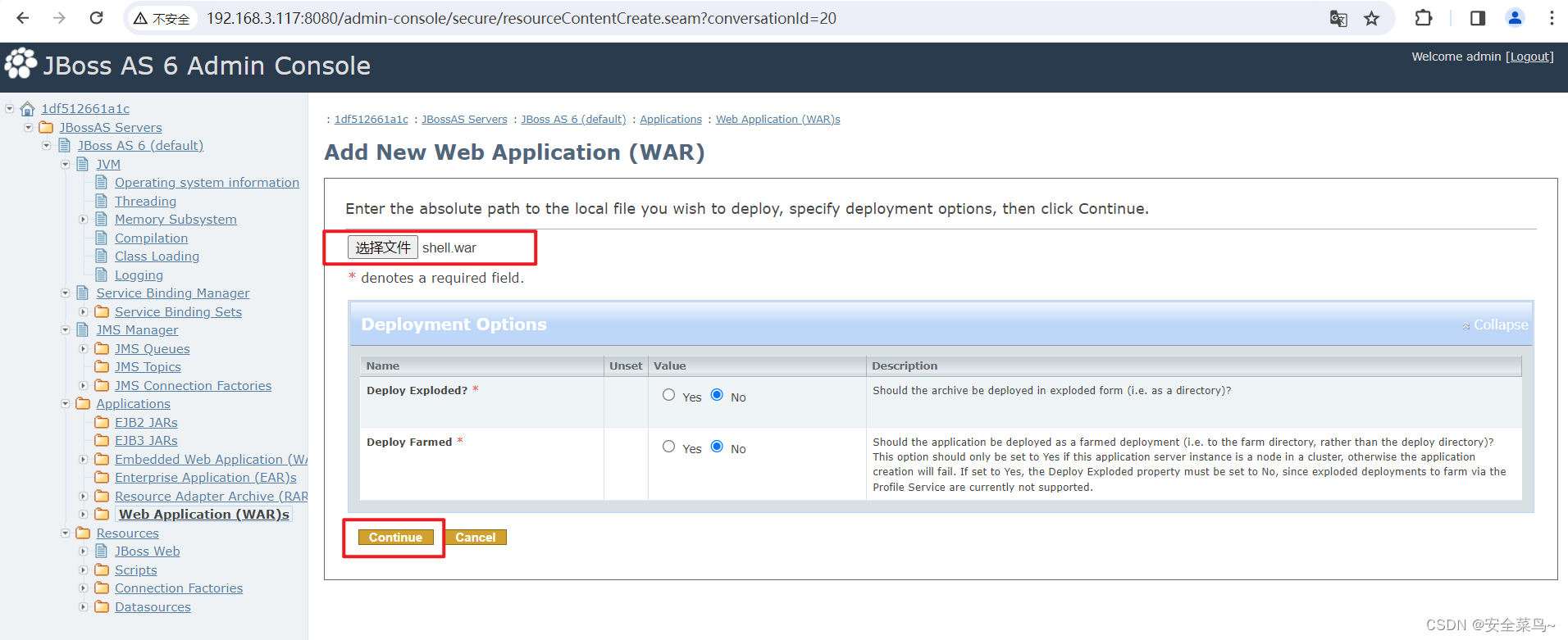Open the browser three-dot menu
This screenshot has width=1568, height=640.
pos(1552,18)
